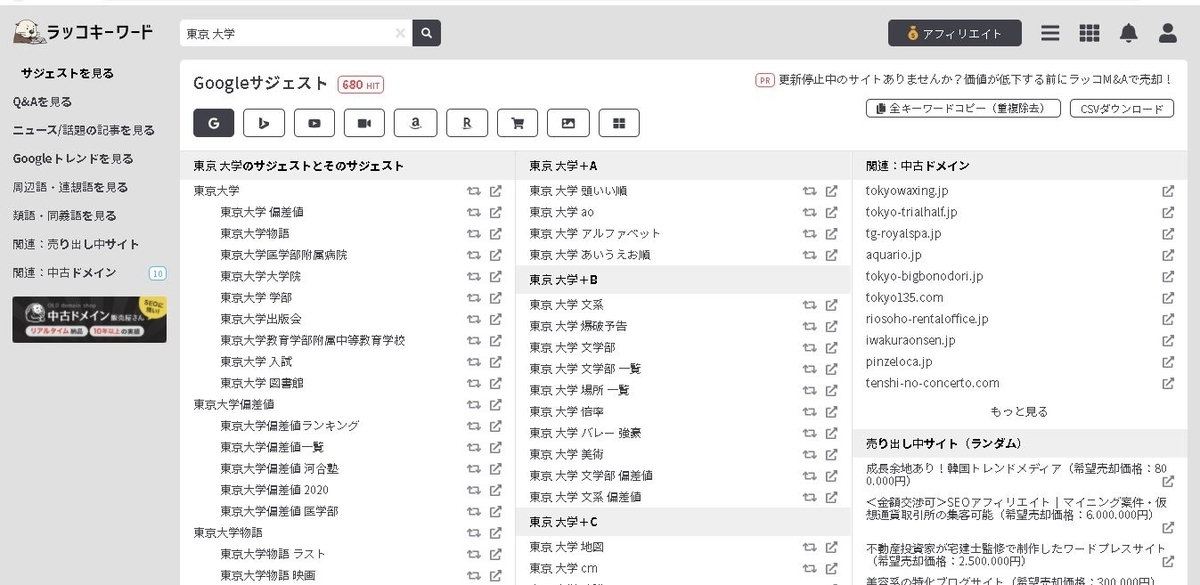Open the ラッコM&A PR advertisement link
The width and height of the screenshot is (1200, 585).
click(x=975, y=79)
